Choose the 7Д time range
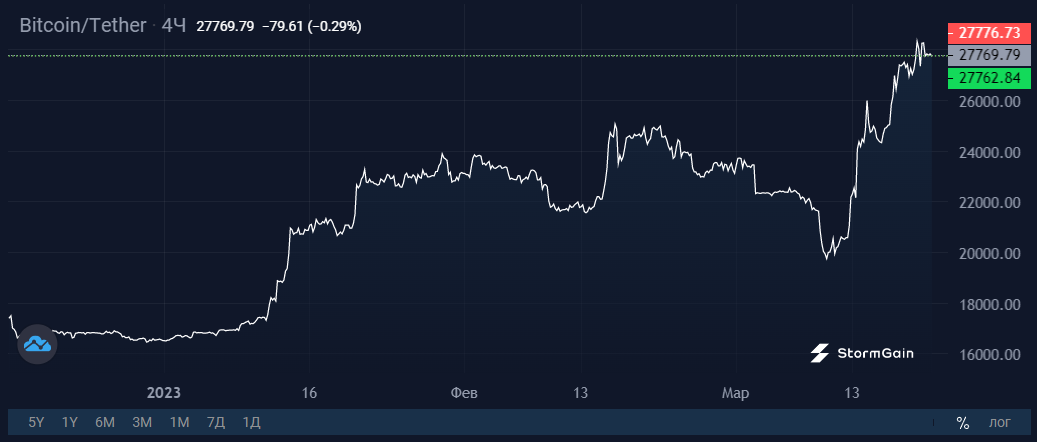1037x442 pixels. tap(216, 422)
